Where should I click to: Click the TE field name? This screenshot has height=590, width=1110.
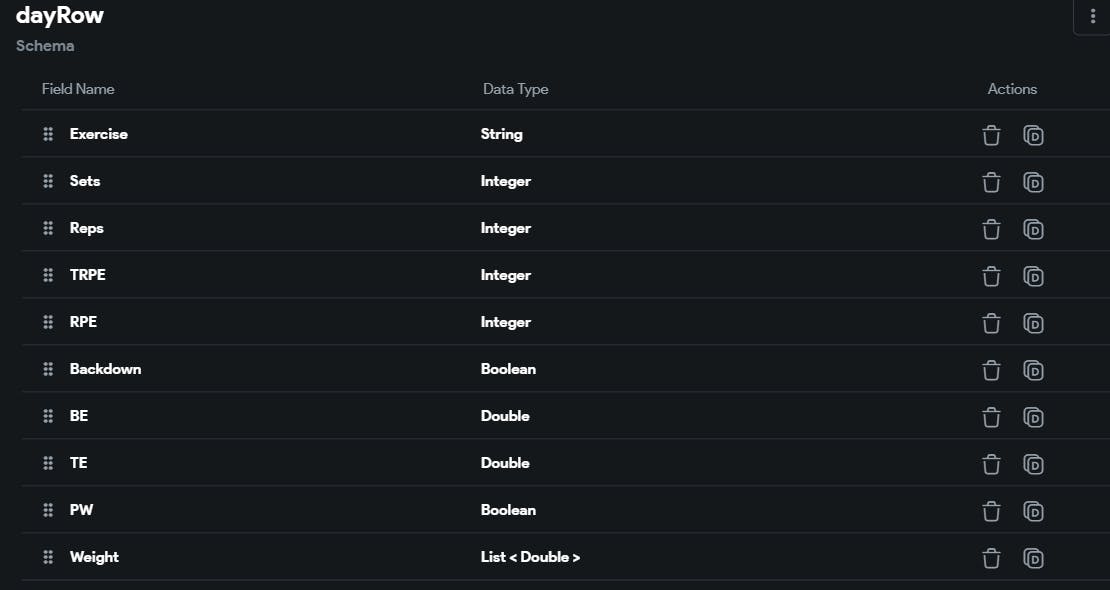pos(79,463)
